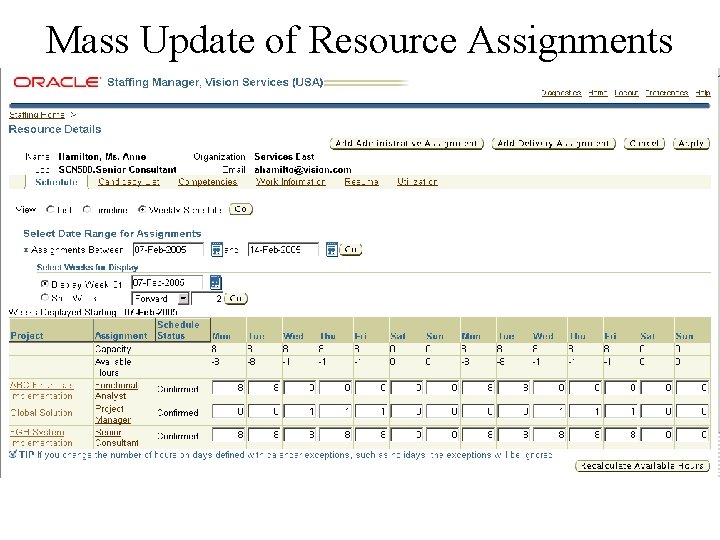Open the Candidacy List tab

click(129, 182)
